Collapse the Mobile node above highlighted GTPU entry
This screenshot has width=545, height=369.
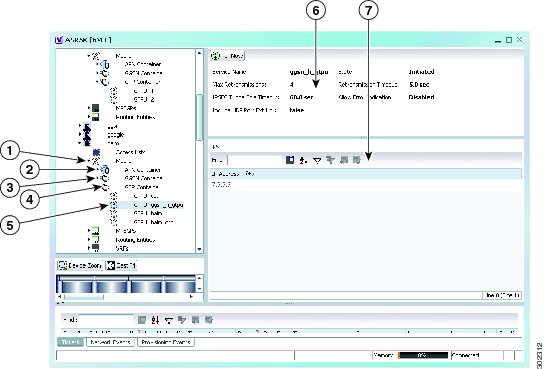pos(89,161)
